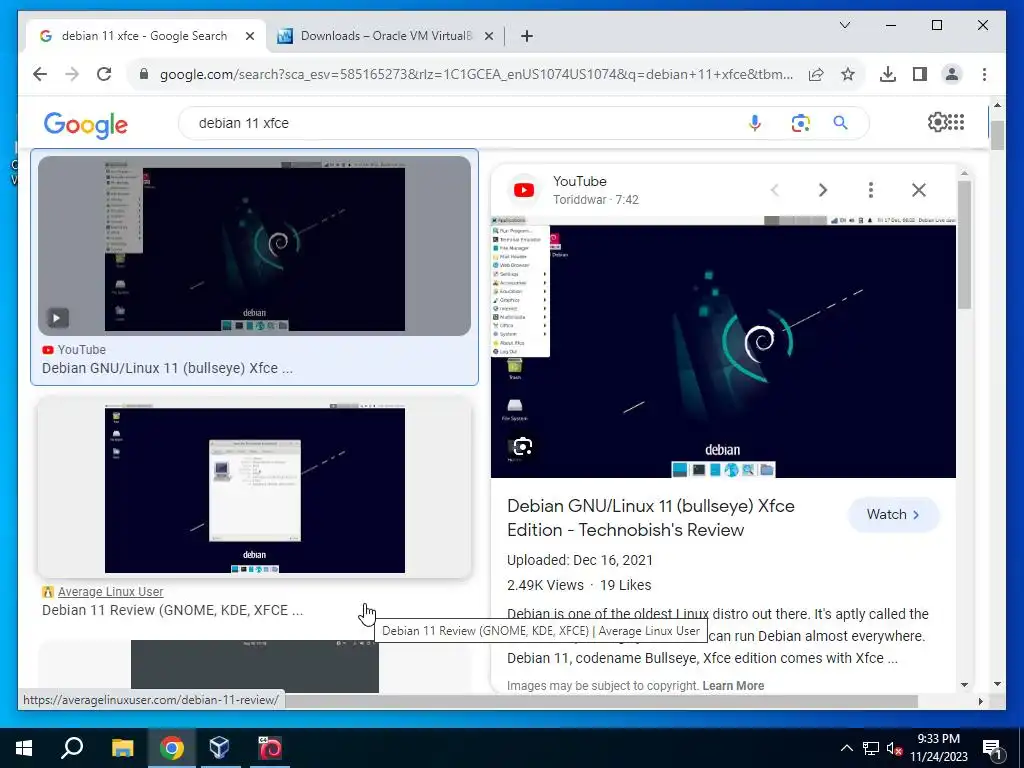The image size is (1024, 768).
Task: Select the YouTube Debian Xfce result thumbnail
Action: point(255,246)
